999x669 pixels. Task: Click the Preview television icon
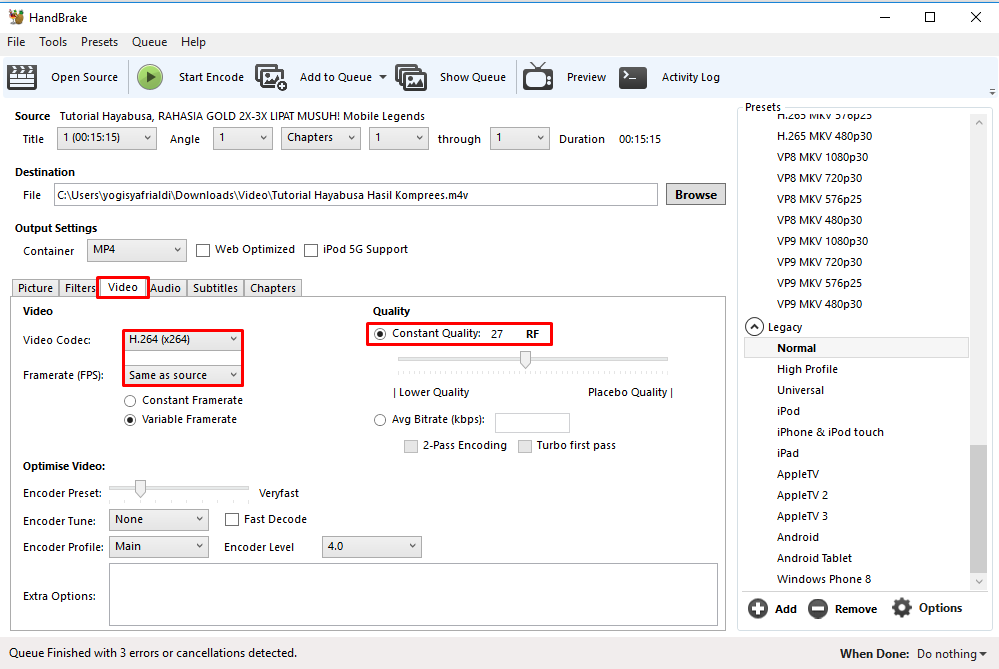pyautogui.click(x=538, y=76)
